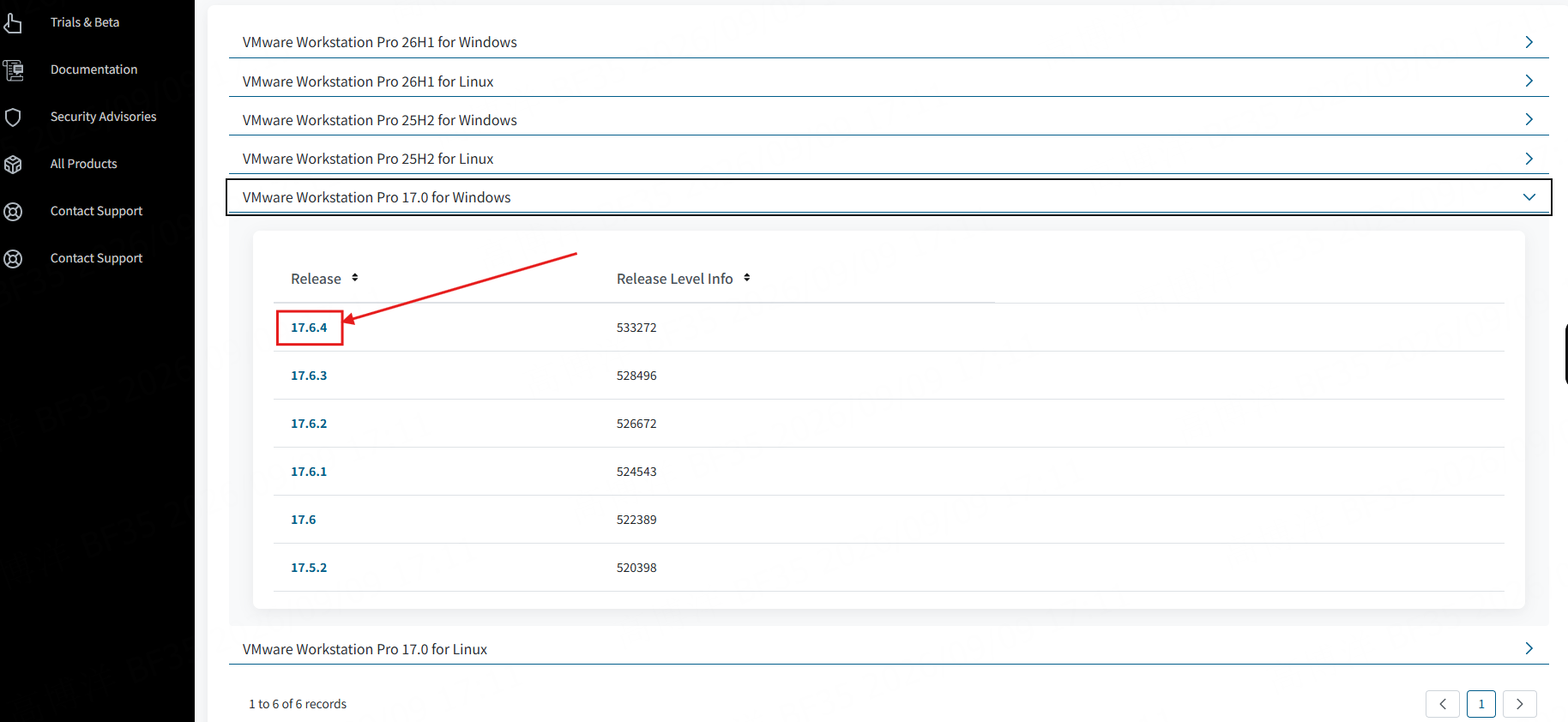
Task: Go to the previous page of records
Action: [x=1443, y=704]
